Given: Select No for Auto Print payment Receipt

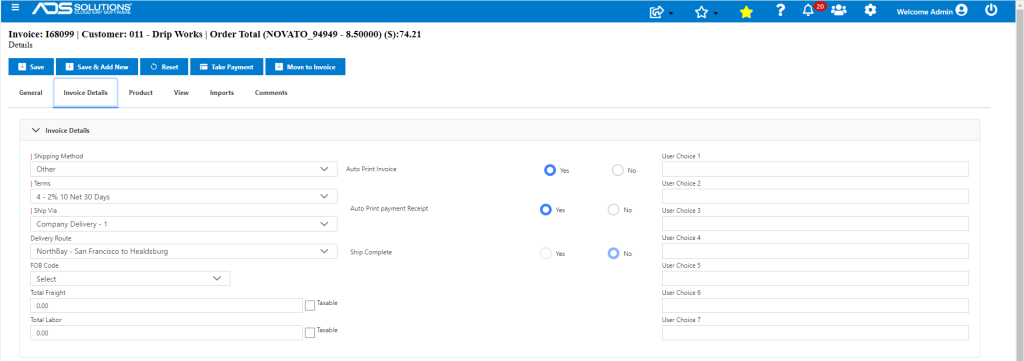Looking at the screenshot, I should [x=614, y=210].
